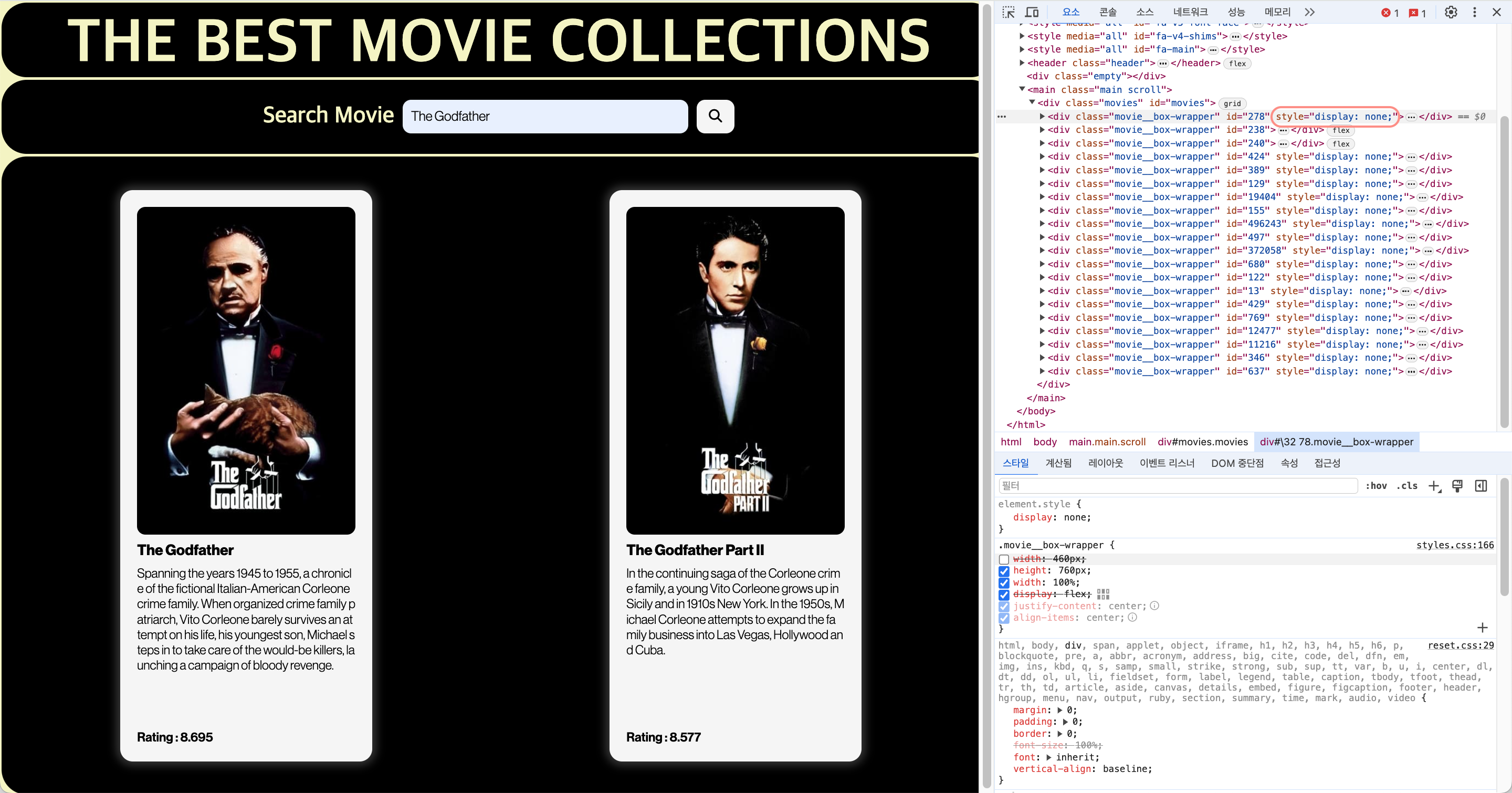The image size is (1512, 793).
Task: Open the rendering emulation paintbrush icon
Action: tap(1457, 485)
